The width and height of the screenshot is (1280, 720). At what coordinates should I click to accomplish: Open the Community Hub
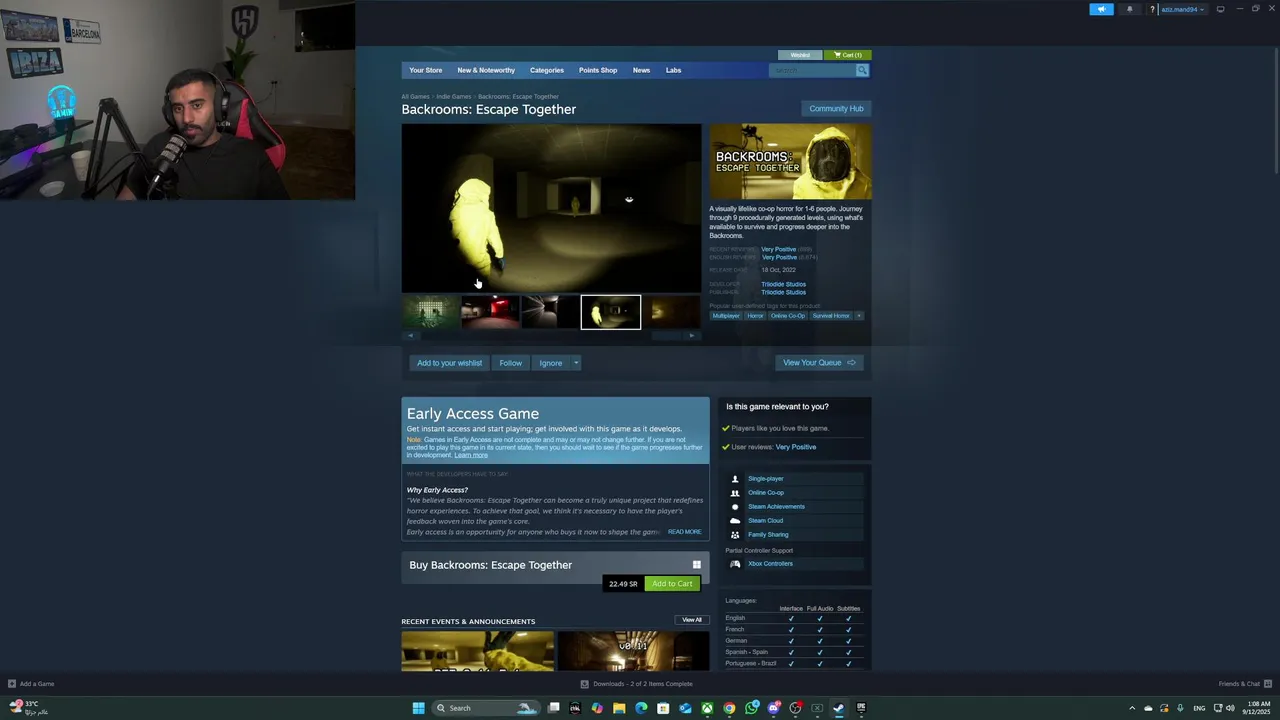click(836, 108)
